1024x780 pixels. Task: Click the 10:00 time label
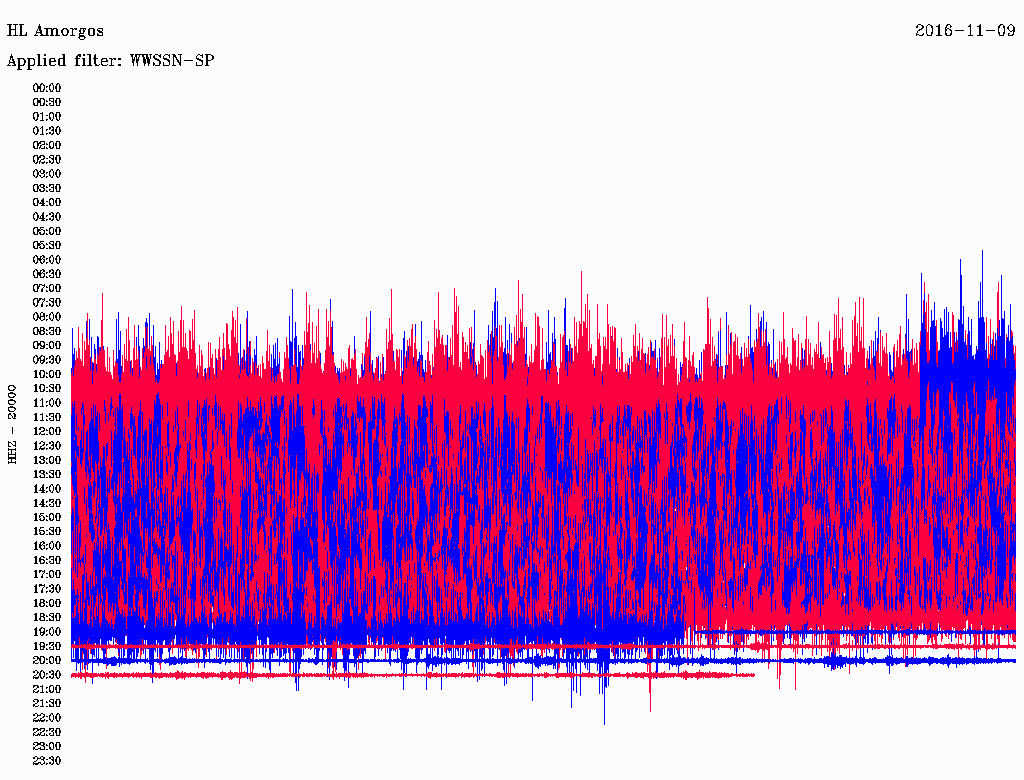[47, 374]
